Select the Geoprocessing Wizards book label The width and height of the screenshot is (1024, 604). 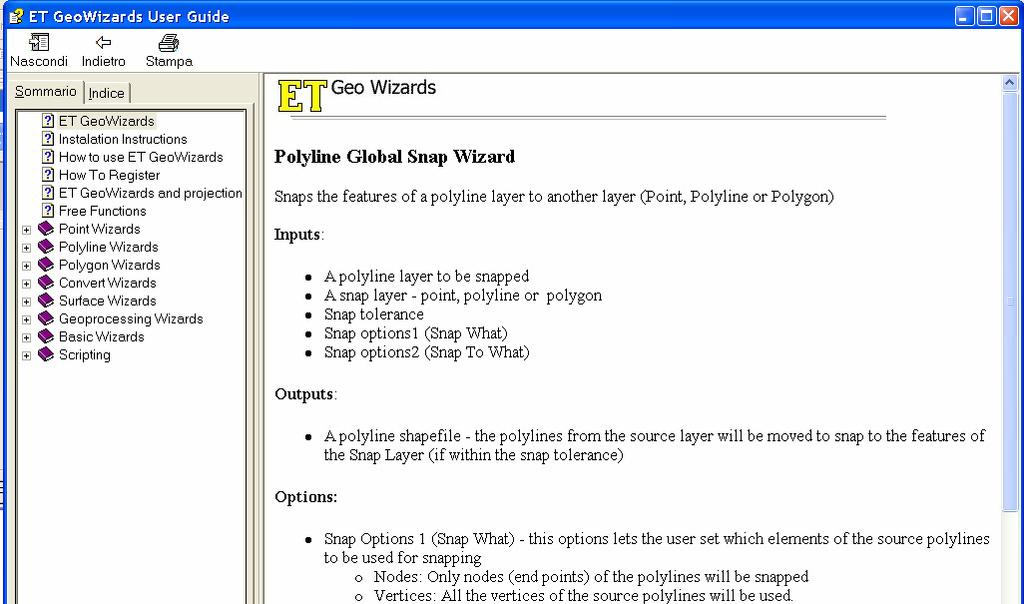click(x=131, y=319)
